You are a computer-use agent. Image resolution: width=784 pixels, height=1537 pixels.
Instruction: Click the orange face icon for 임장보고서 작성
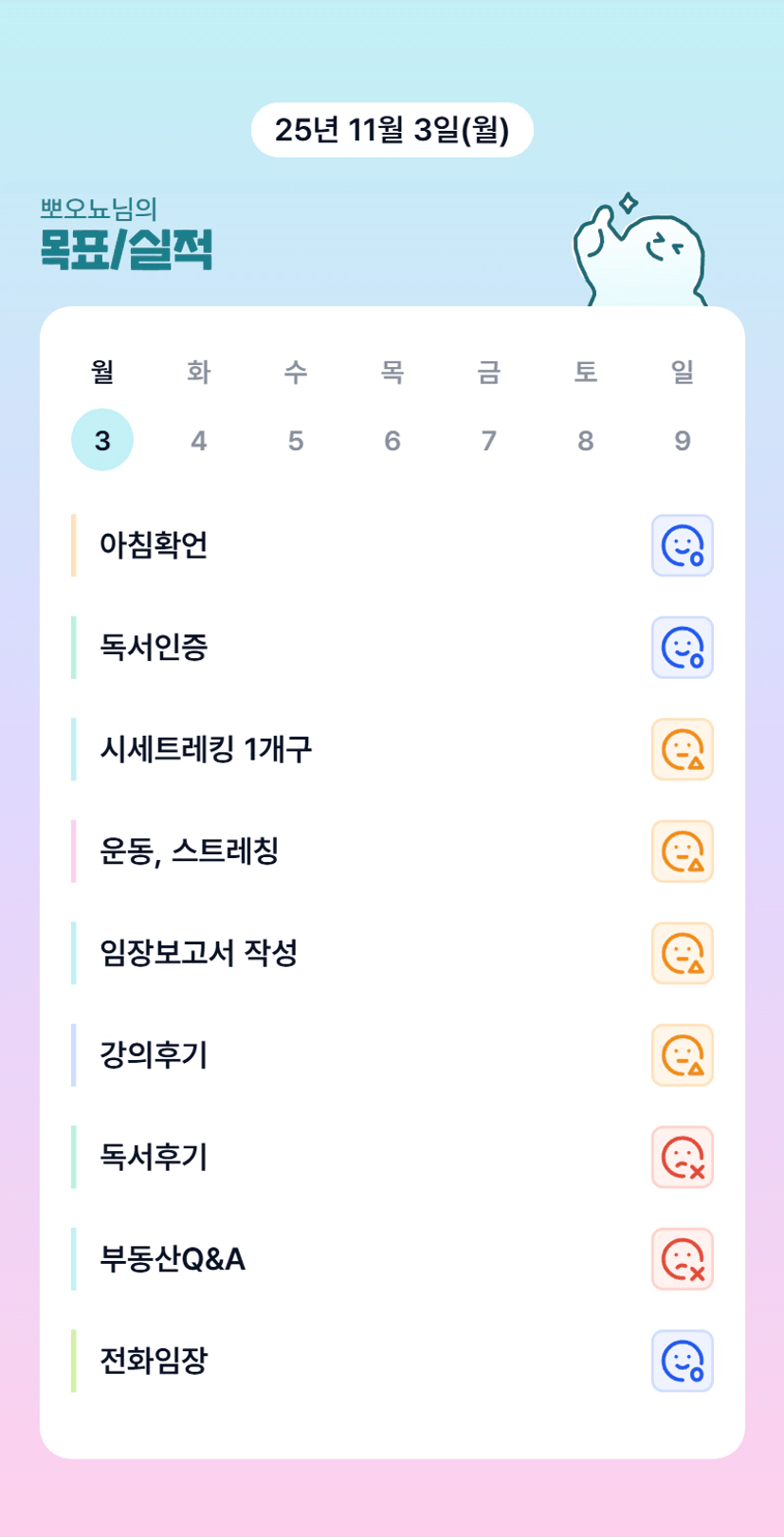(x=682, y=953)
